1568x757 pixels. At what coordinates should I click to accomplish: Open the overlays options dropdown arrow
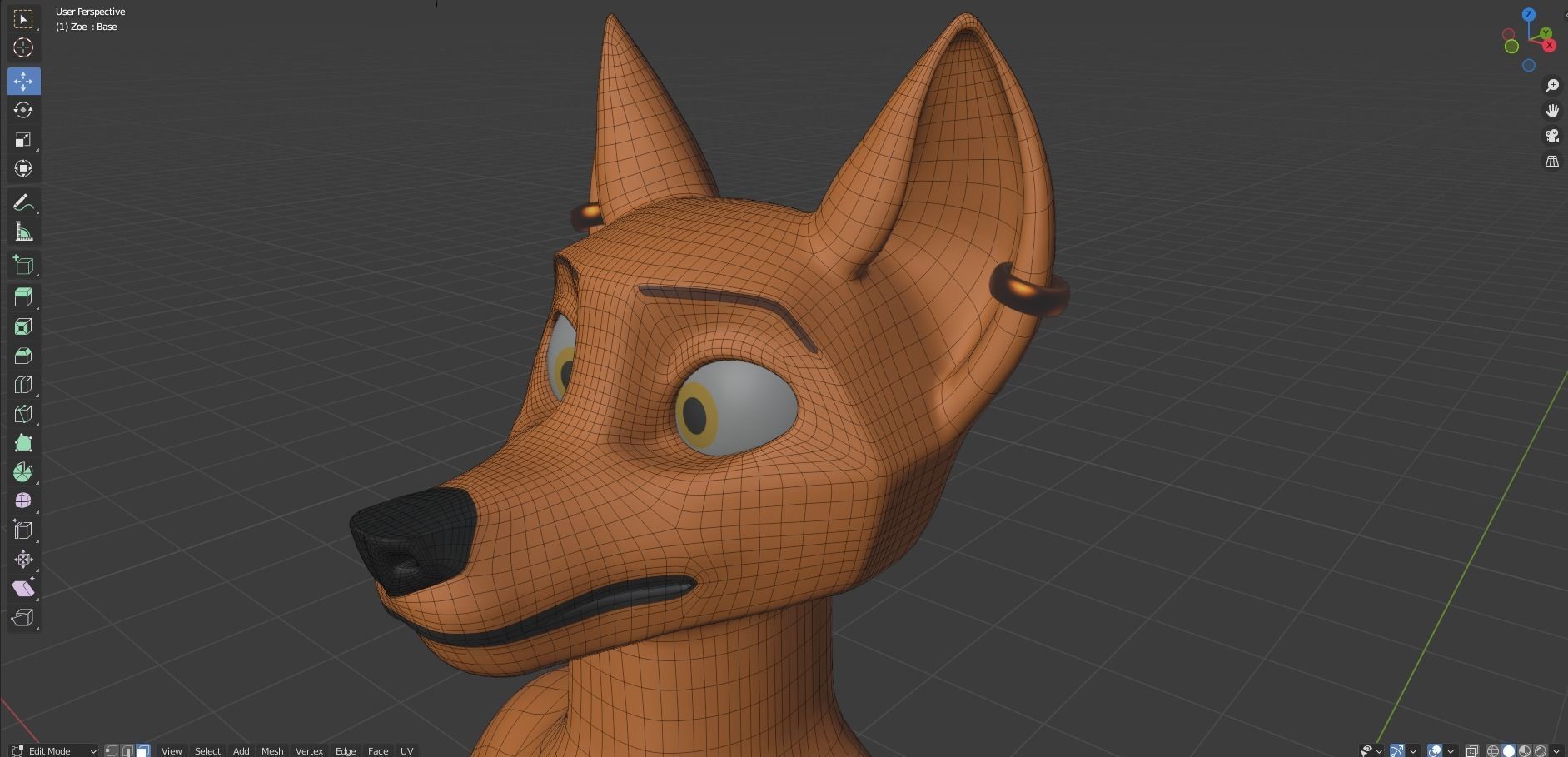coord(1451,751)
